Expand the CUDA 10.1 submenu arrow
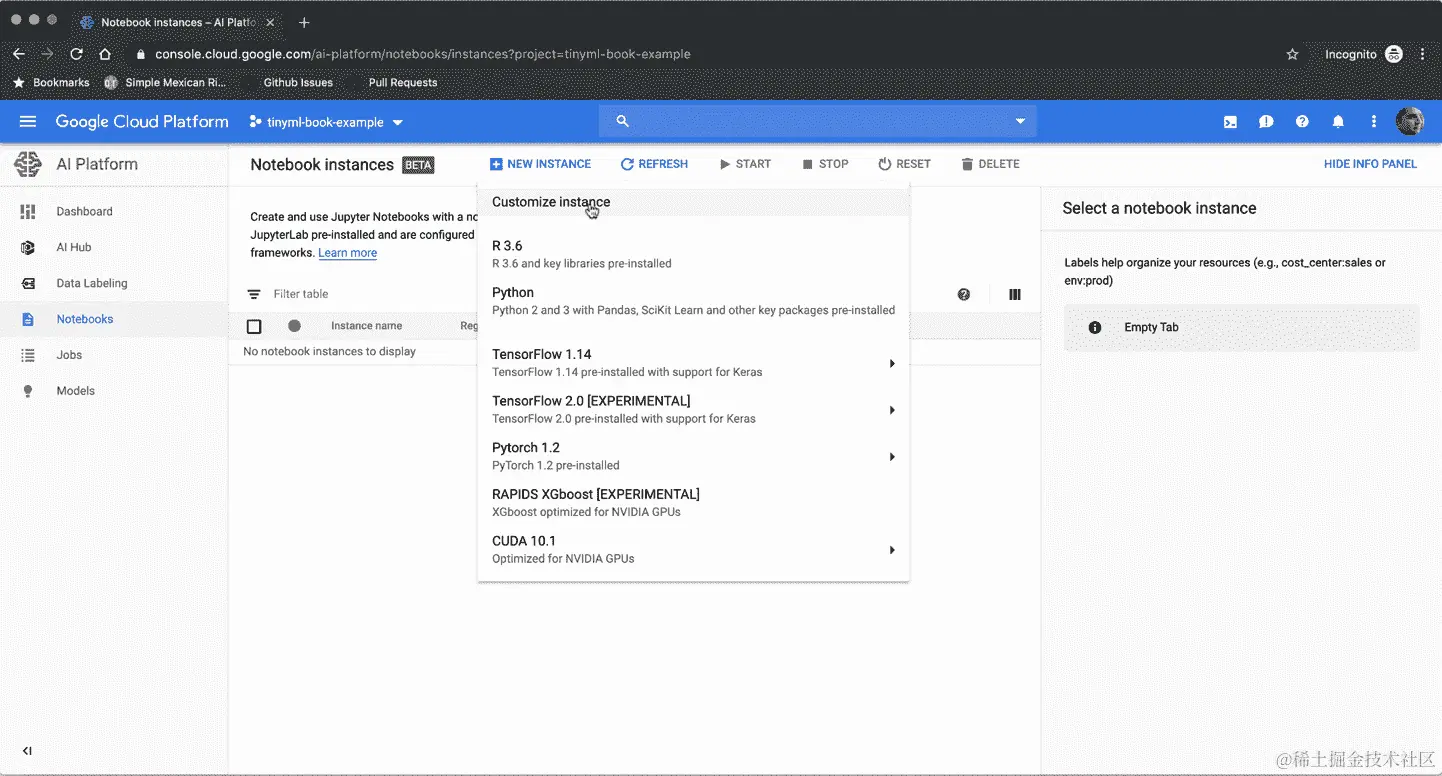The width and height of the screenshot is (1442, 776). coord(892,550)
